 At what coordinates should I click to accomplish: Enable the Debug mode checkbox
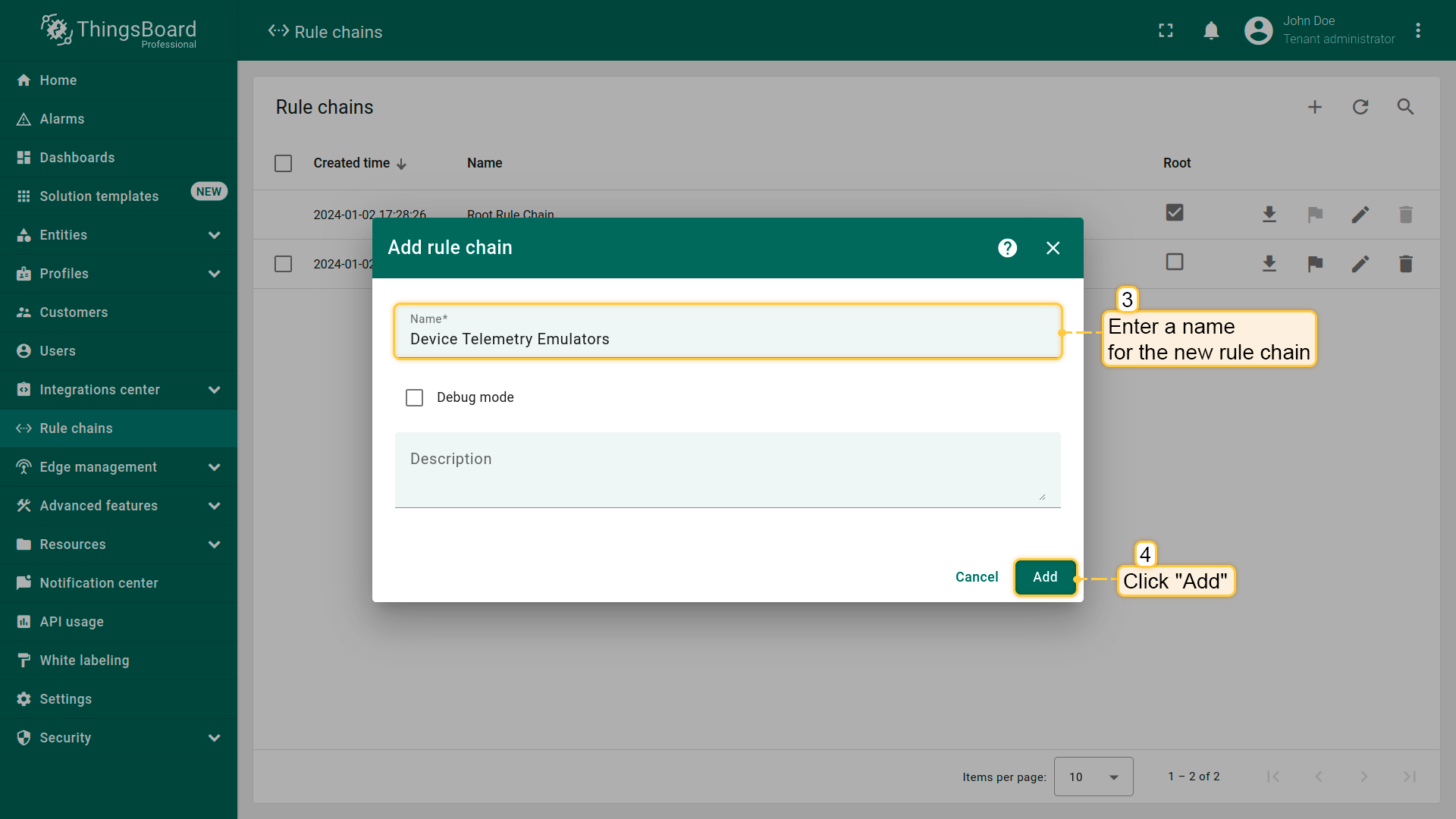click(414, 397)
